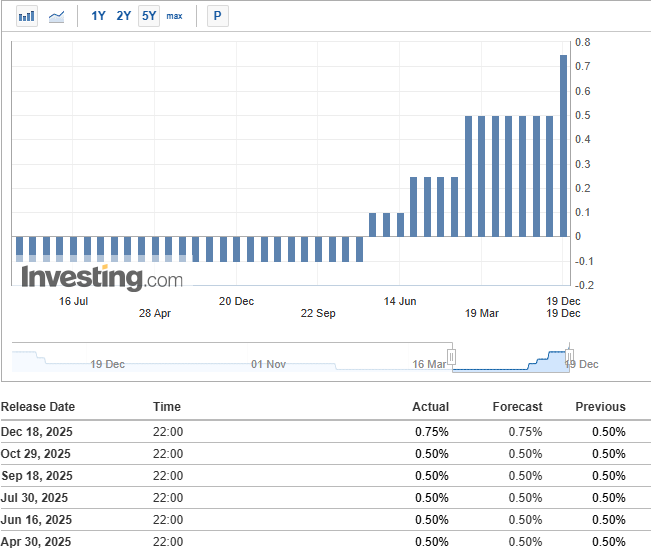Select the Oct 29, 2025 release date
This screenshot has width=651, height=553.
pos(36,454)
